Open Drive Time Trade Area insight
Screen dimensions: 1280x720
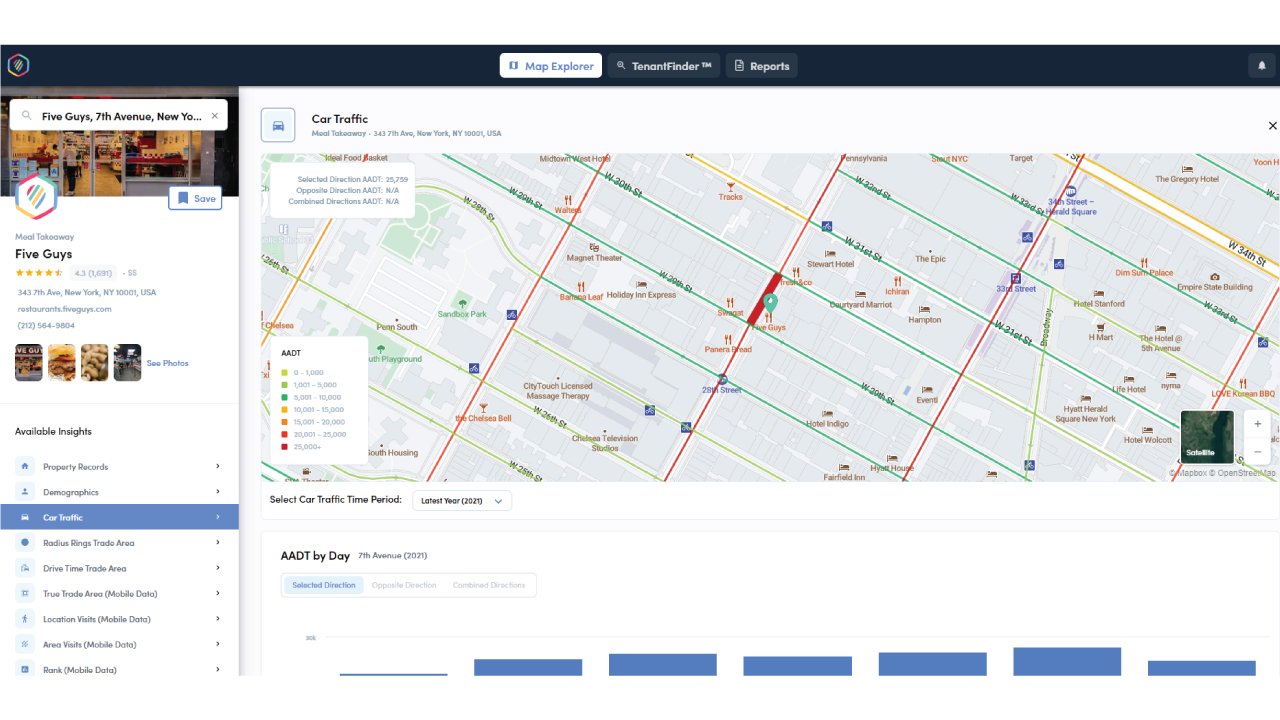point(119,568)
